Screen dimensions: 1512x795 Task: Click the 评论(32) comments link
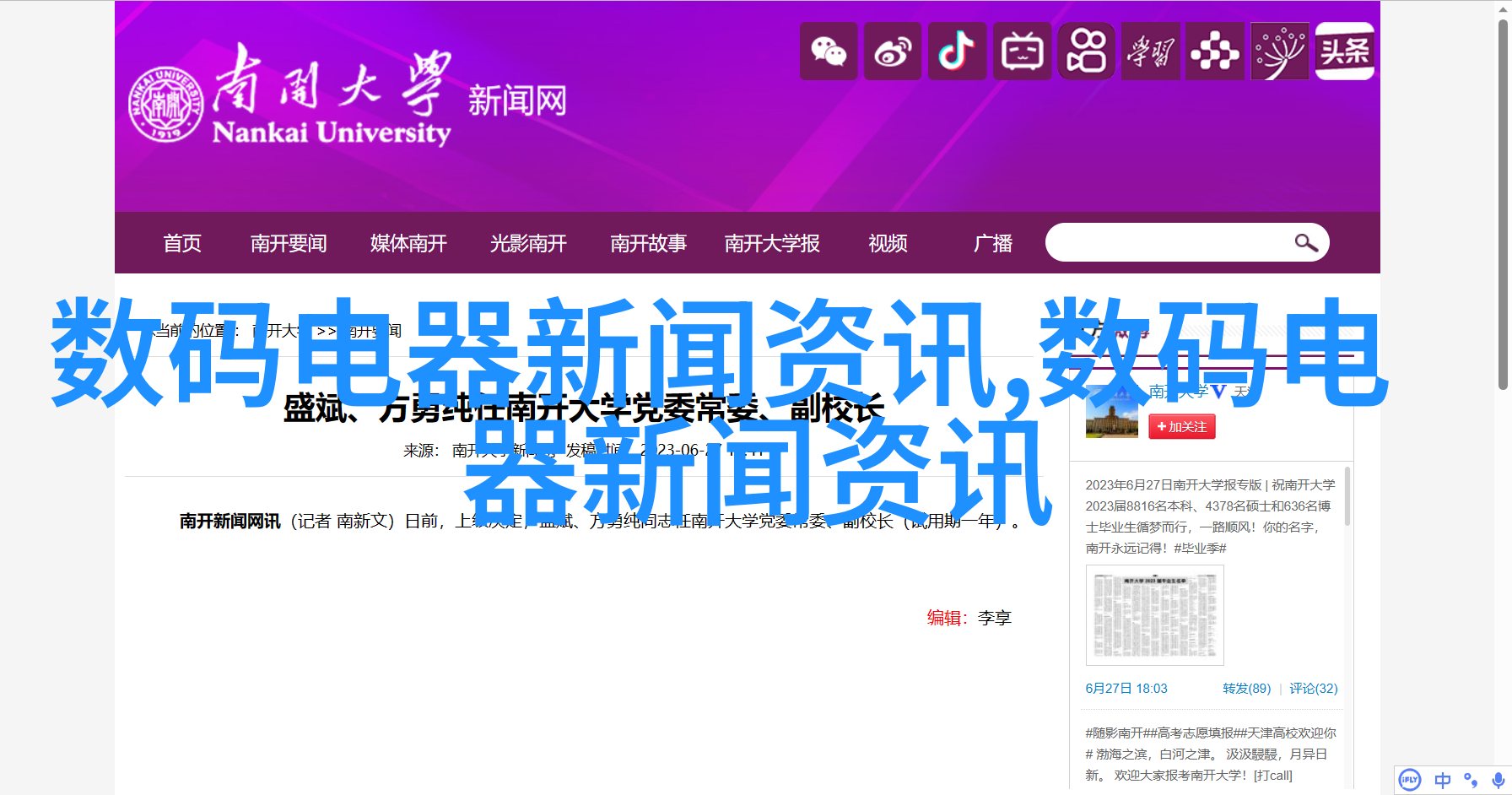click(1313, 689)
